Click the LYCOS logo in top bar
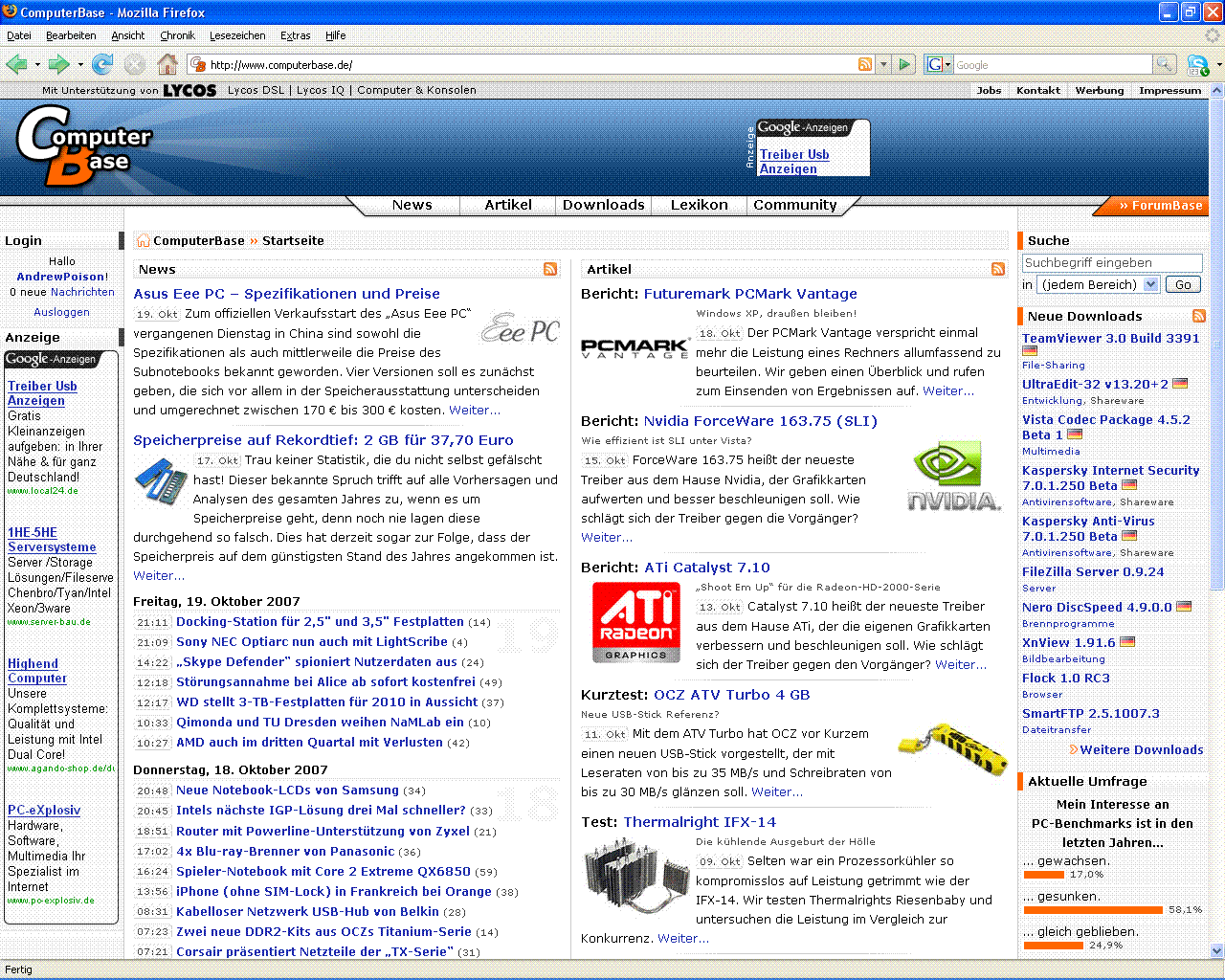 [x=189, y=90]
